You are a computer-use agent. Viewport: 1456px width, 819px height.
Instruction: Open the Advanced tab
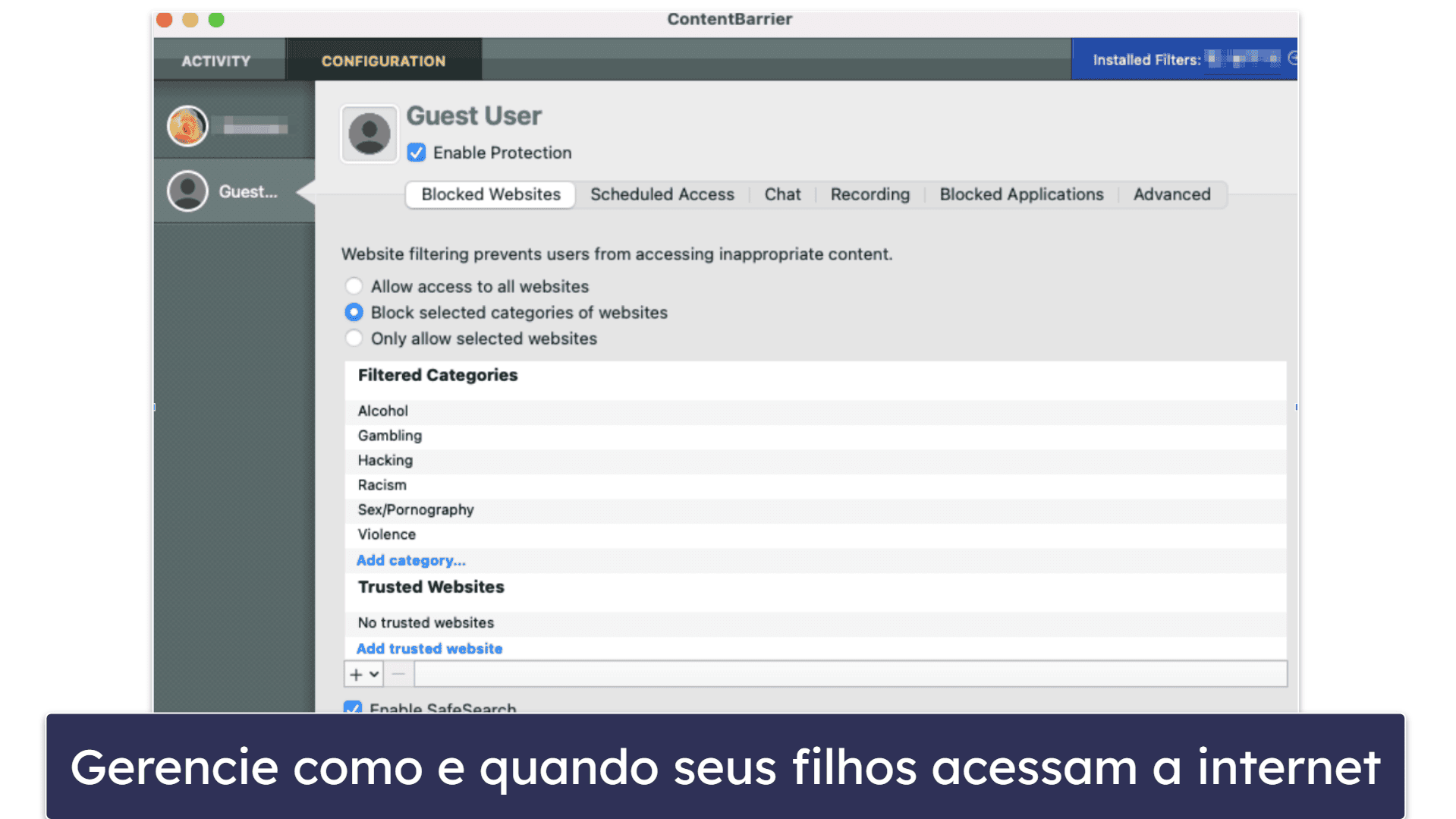pyautogui.click(x=1171, y=194)
